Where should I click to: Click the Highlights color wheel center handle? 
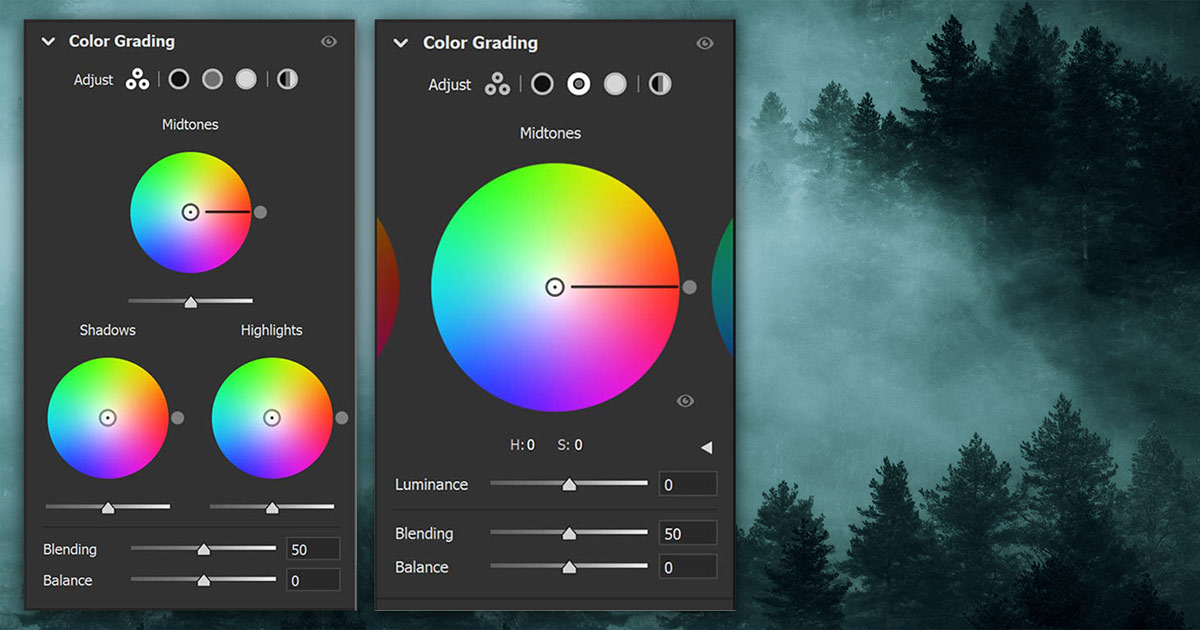(x=271, y=418)
